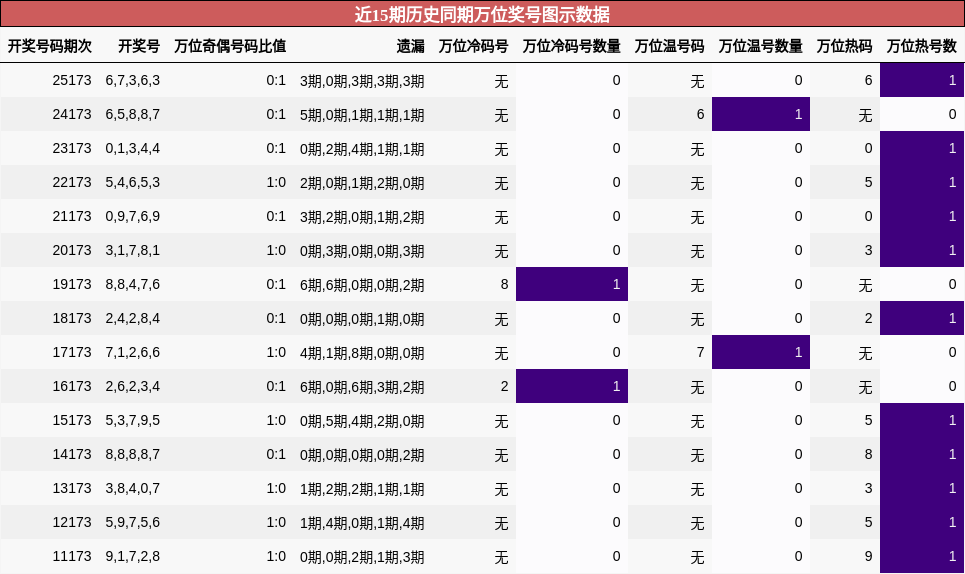Select period number 17173
This screenshot has width=965, height=574.
(x=72, y=353)
